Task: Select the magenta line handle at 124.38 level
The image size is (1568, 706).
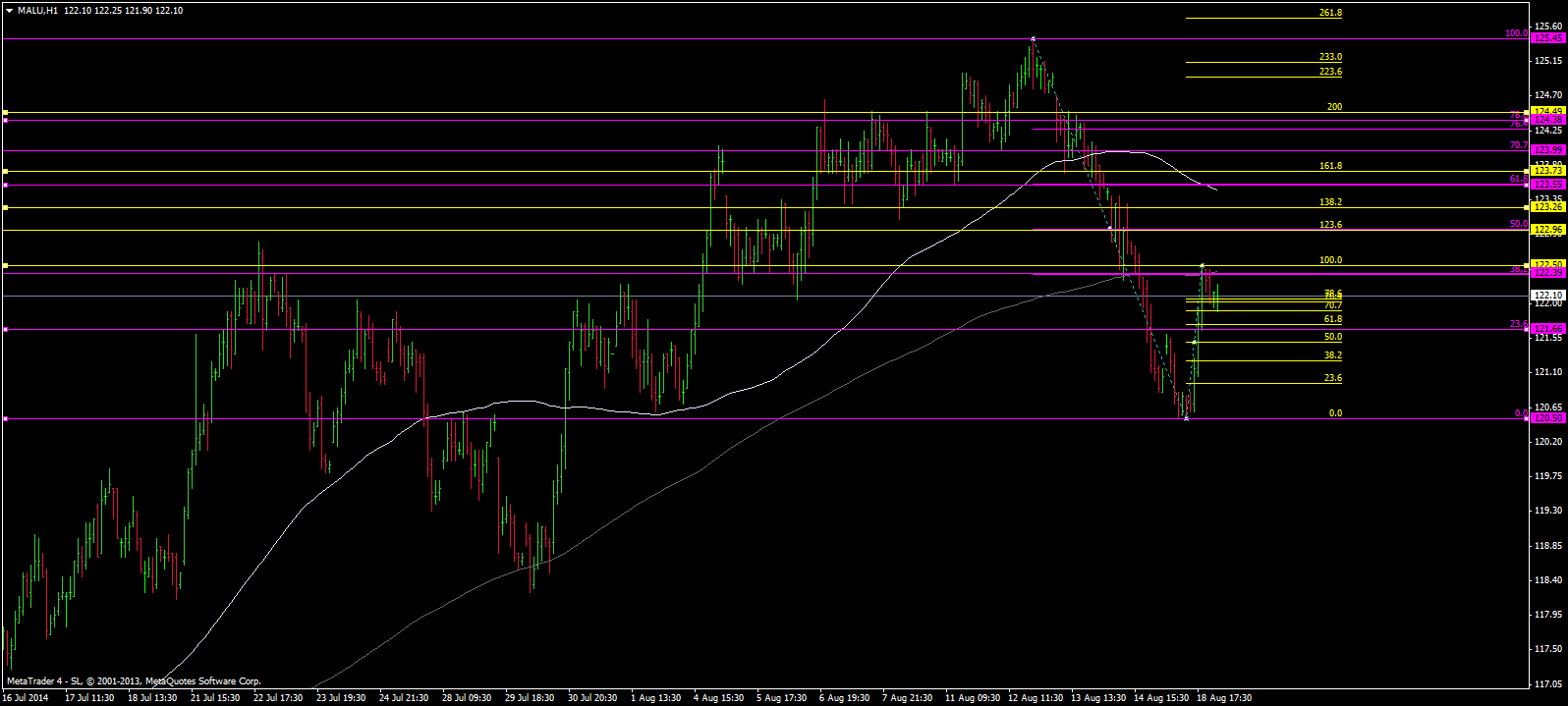Action: [5, 120]
